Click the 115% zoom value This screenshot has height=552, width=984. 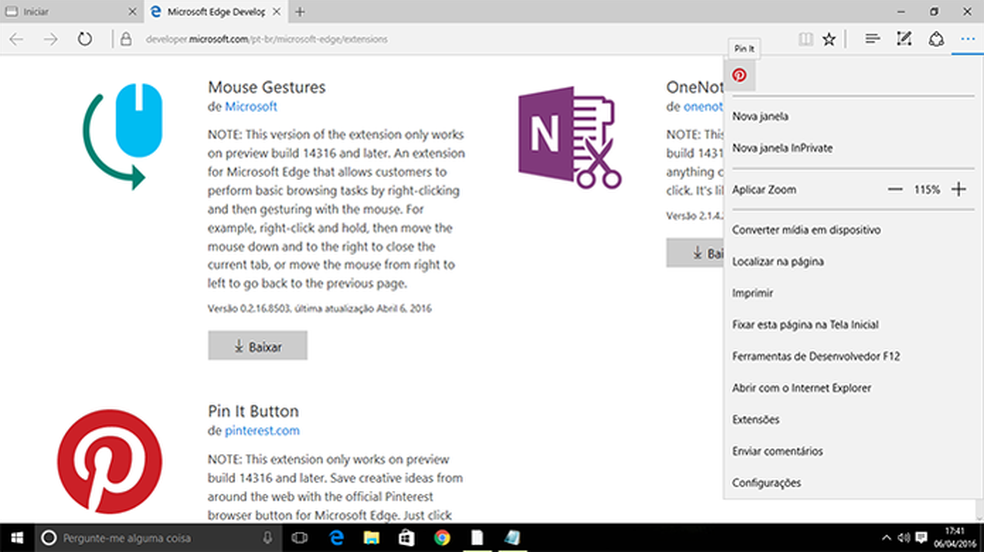(927, 189)
